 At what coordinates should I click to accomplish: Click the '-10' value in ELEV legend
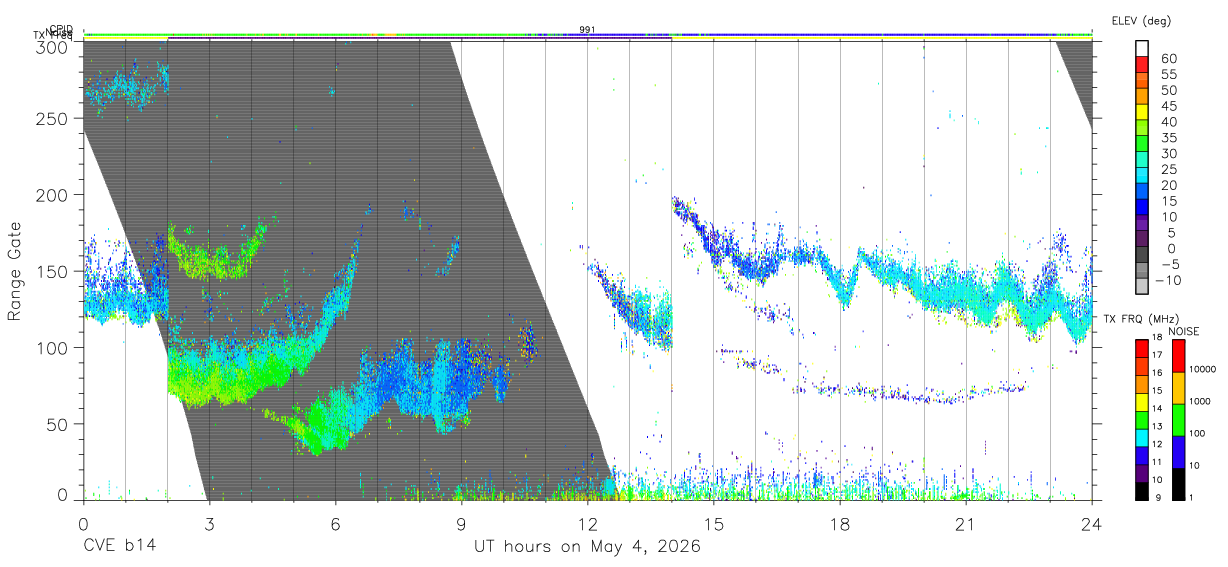click(1169, 280)
